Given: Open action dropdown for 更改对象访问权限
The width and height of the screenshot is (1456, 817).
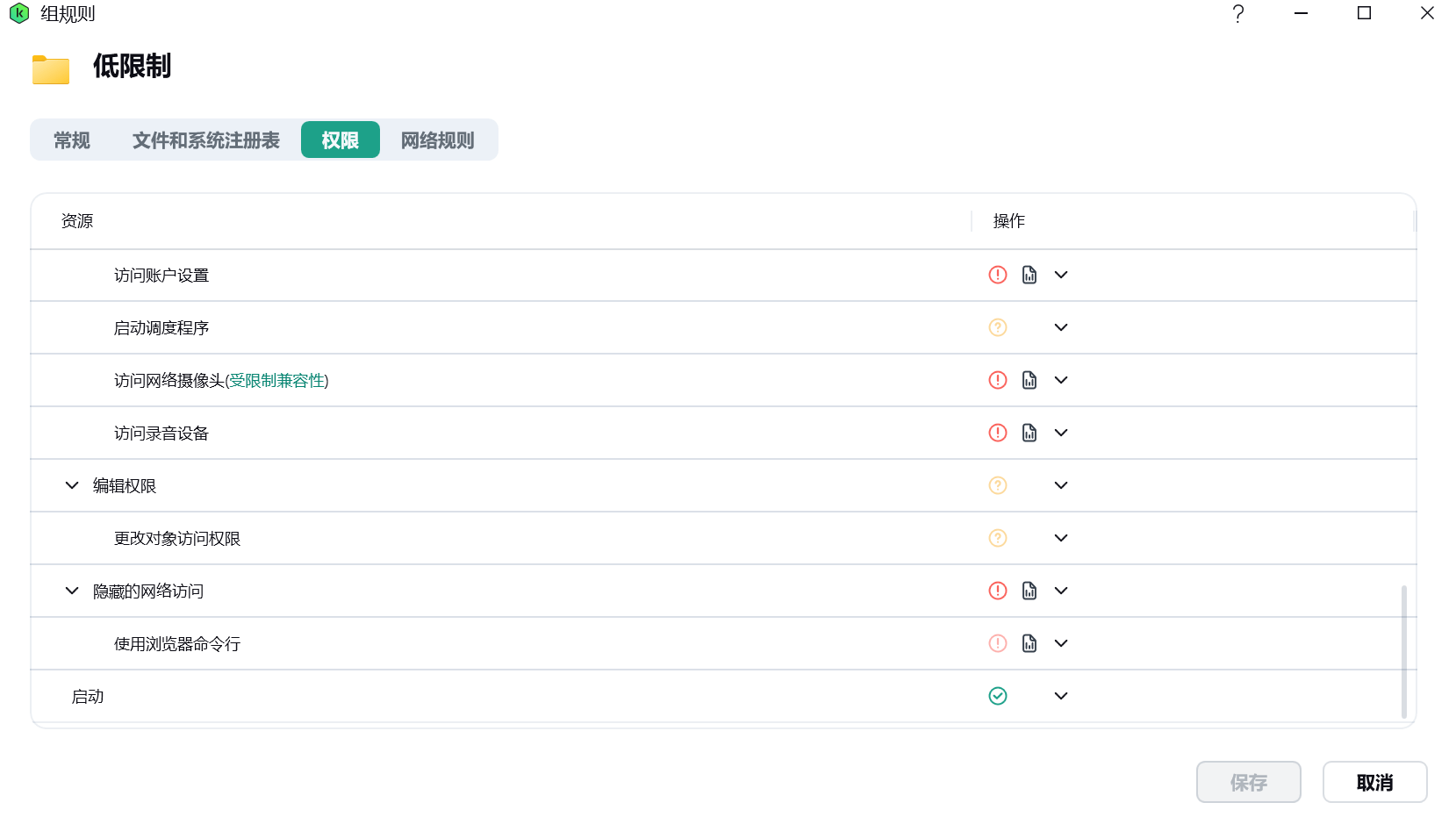Looking at the screenshot, I should pos(1061,538).
